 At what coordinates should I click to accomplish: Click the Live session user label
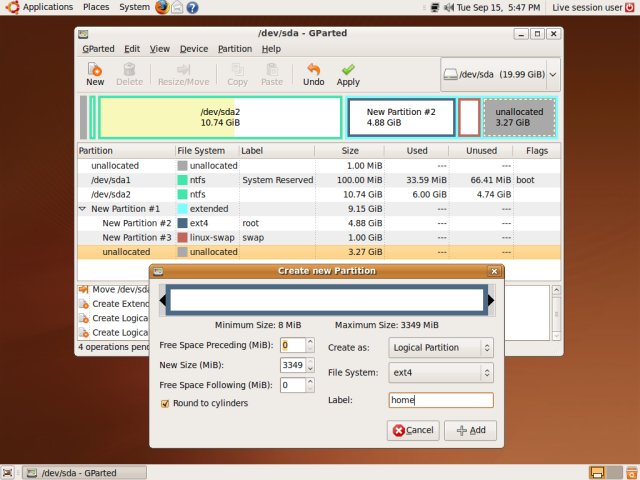[587, 7]
